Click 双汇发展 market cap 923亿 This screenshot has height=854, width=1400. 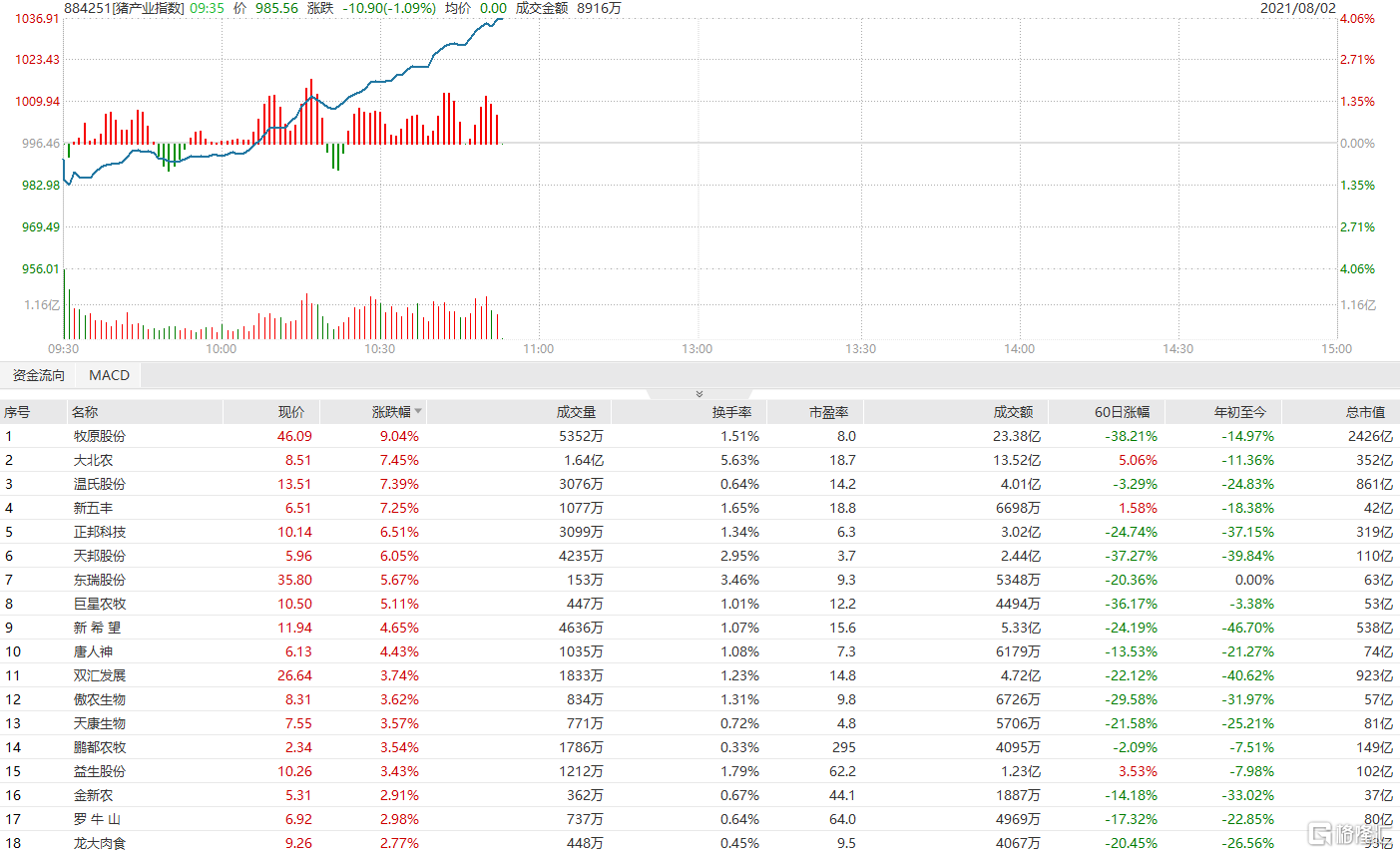[x=1374, y=675]
